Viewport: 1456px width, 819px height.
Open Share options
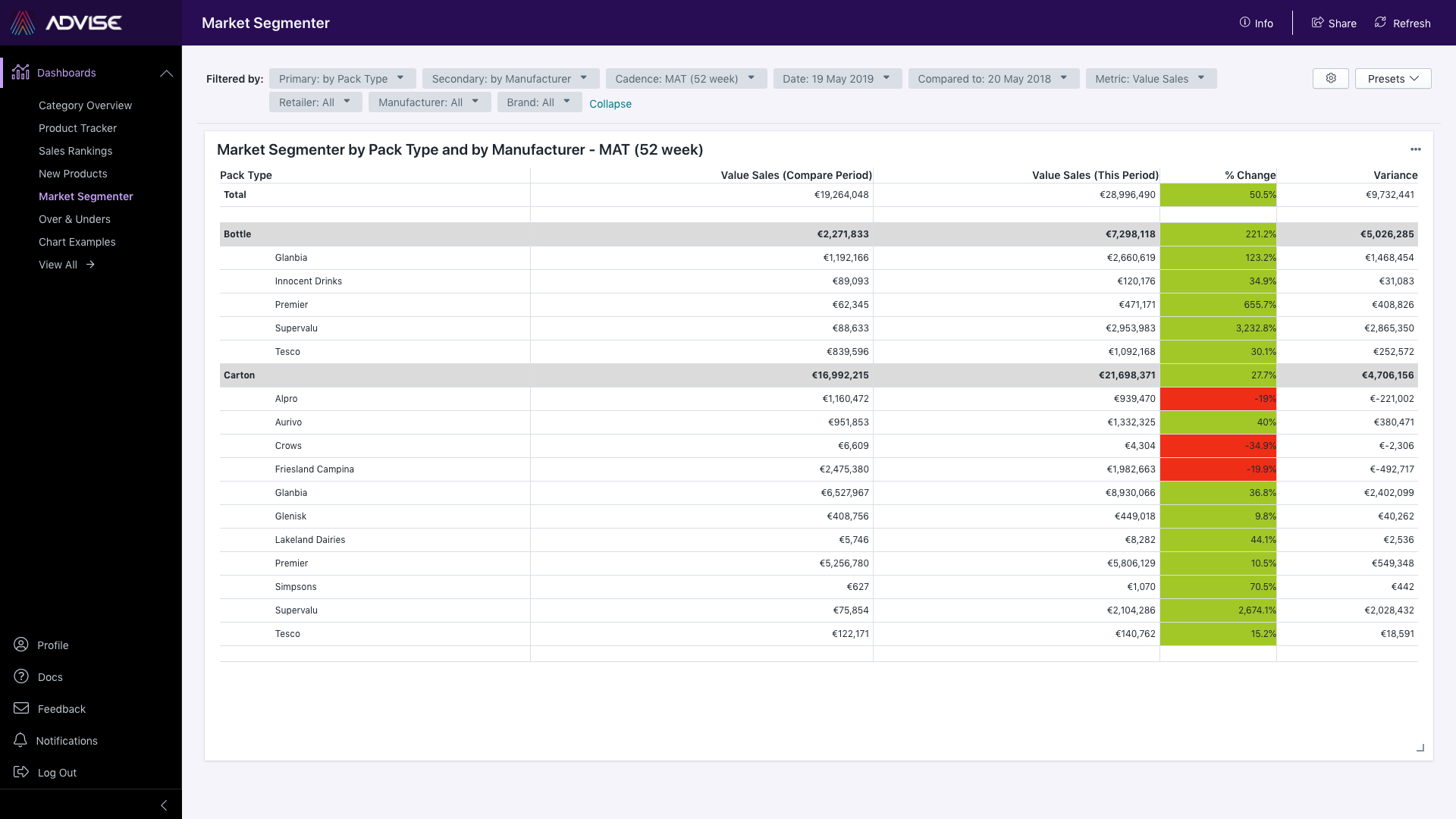click(x=1333, y=23)
